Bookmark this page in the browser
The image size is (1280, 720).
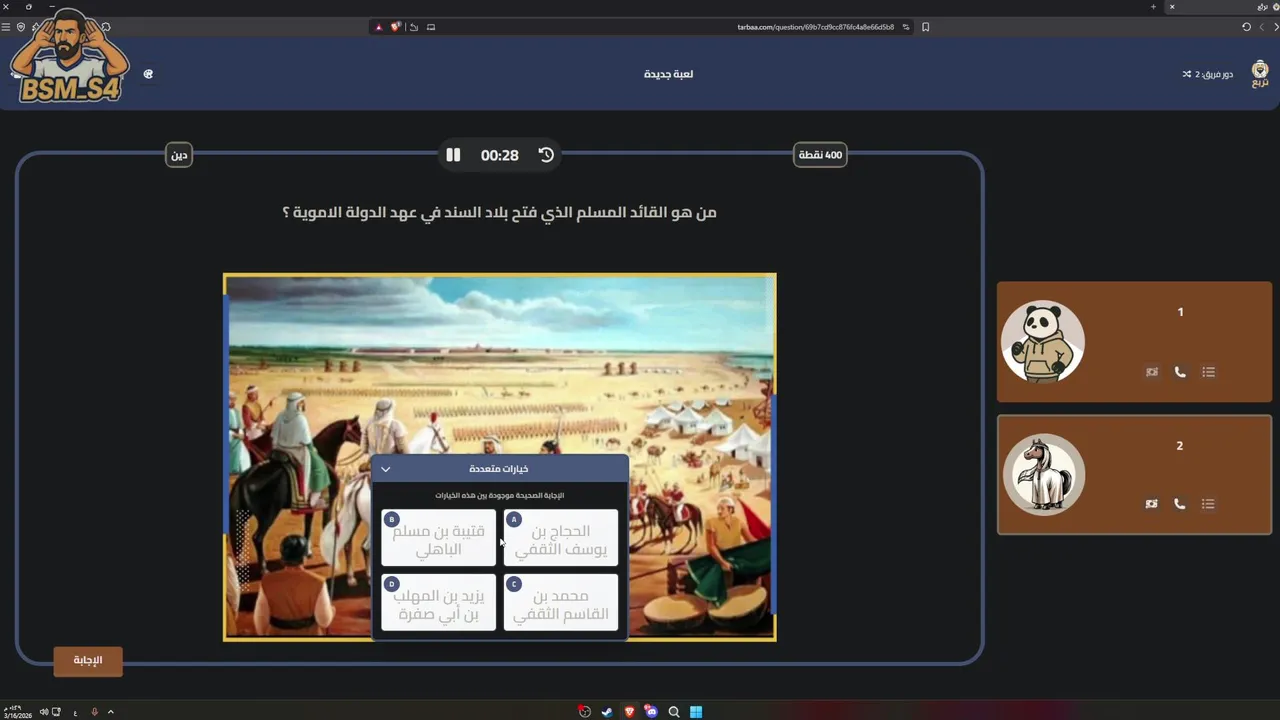925,27
